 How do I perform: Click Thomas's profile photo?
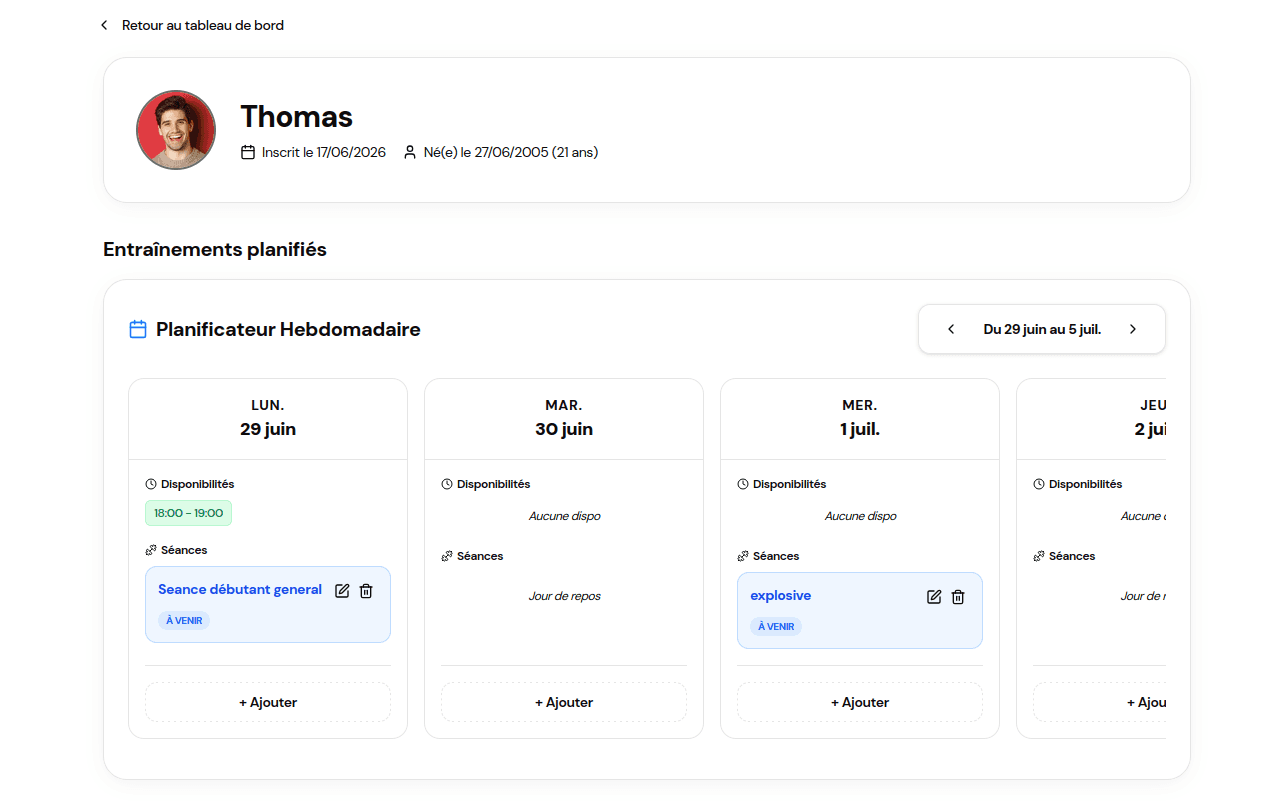pyautogui.click(x=176, y=130)
